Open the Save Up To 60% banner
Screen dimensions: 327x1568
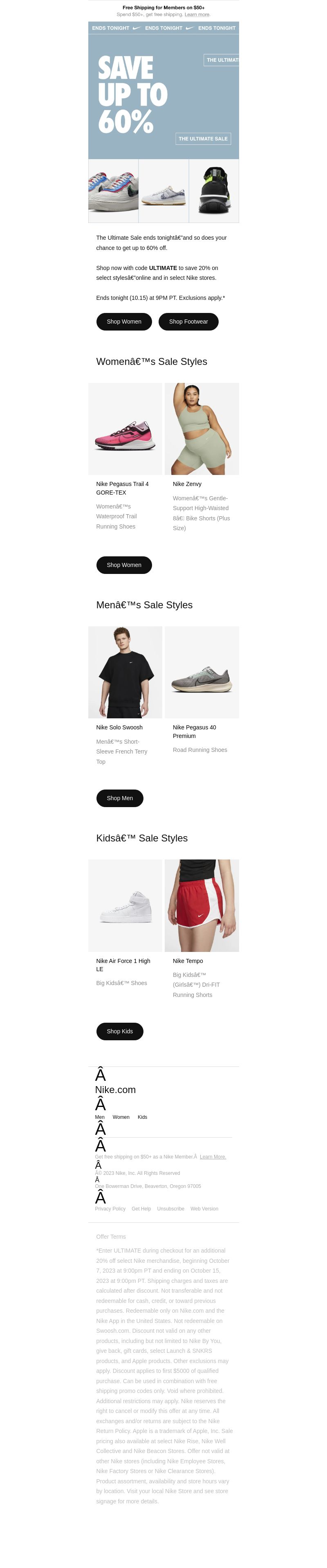tap(163, 90)
